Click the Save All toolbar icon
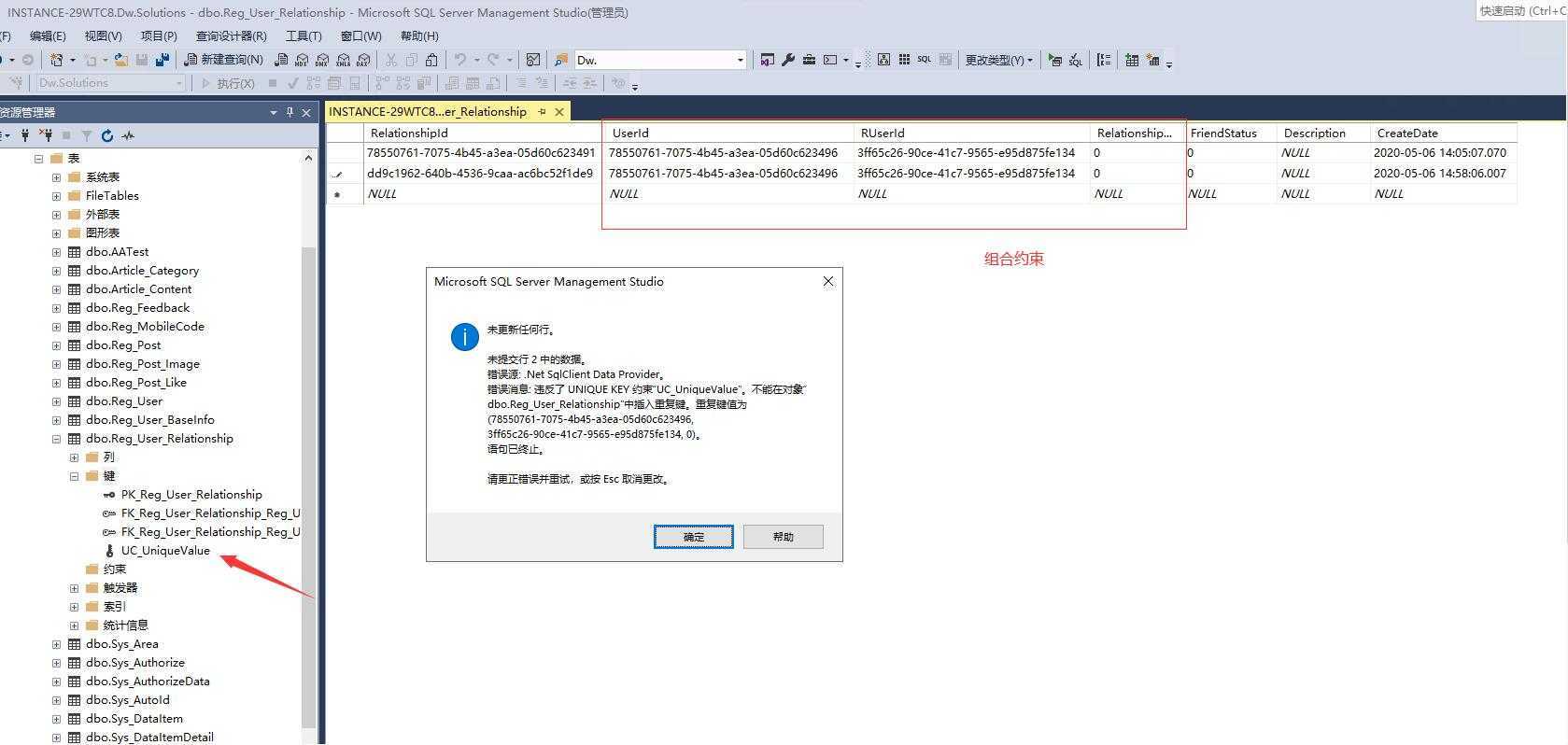Image resolution: width=1568 pixels, height=745 pixels. pos(162,60)
